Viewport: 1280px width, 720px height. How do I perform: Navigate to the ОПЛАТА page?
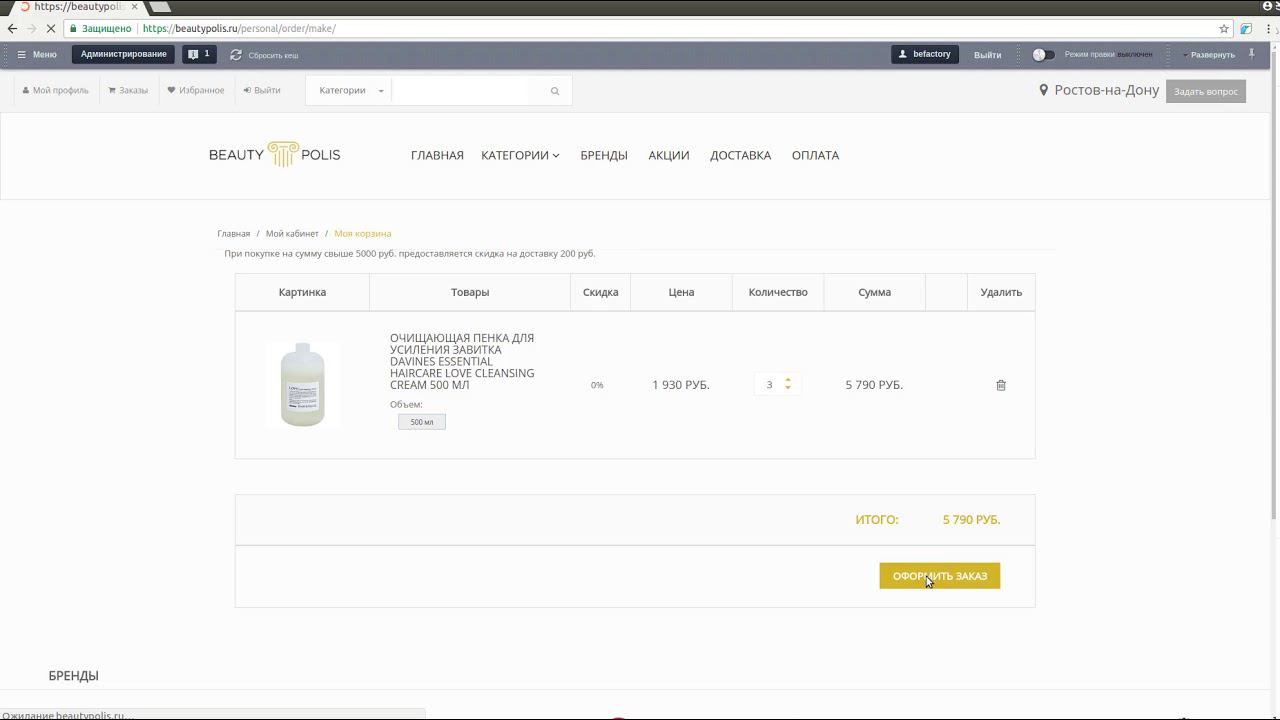click(x=816, y=155)
